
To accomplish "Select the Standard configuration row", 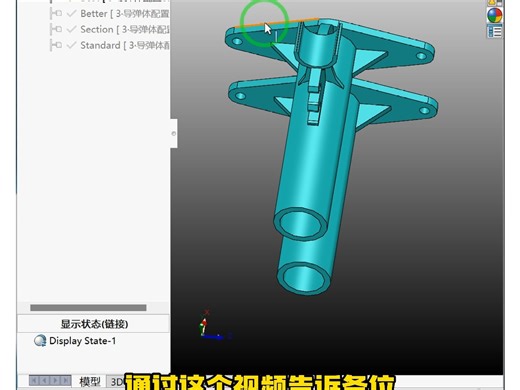I will tap(110, 45).
